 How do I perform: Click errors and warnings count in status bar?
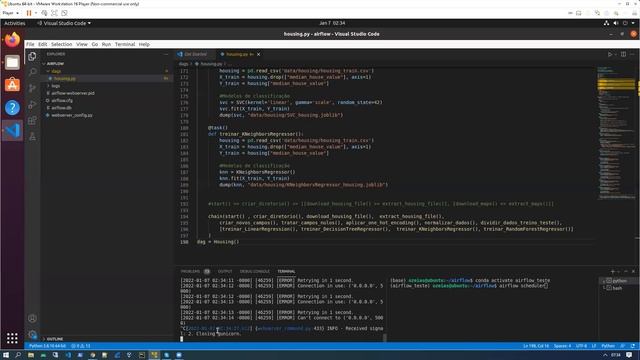point(81,346)
